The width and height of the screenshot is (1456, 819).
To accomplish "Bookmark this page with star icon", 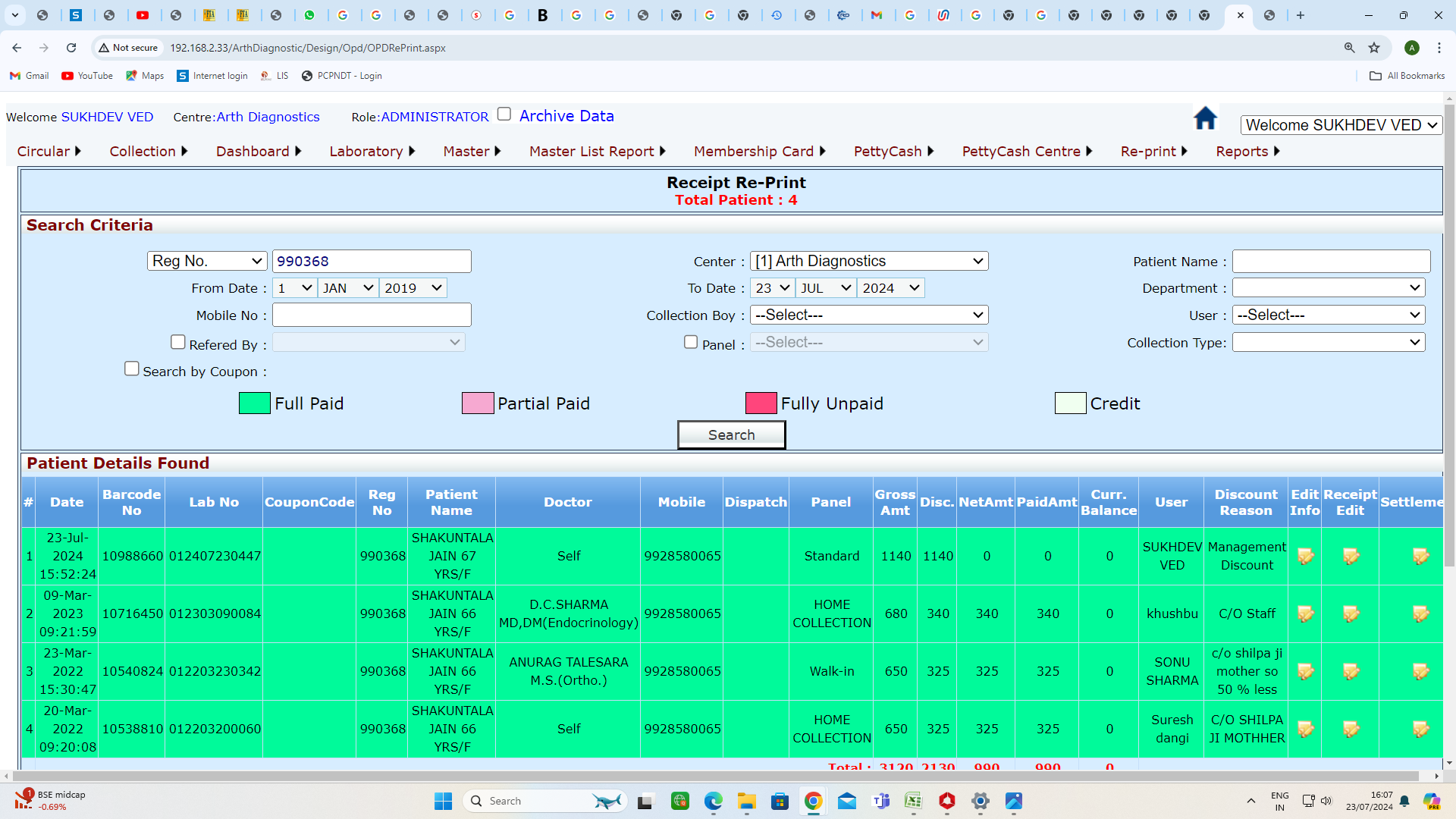I will (x=1374, y=48).
